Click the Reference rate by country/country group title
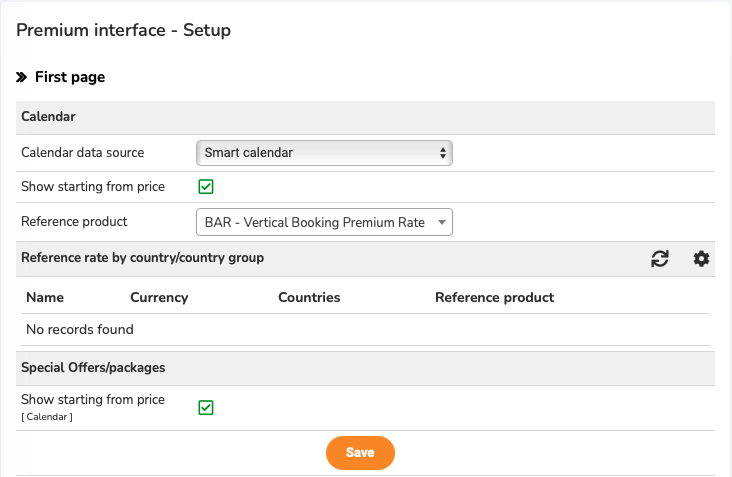The width and height of the screenshot is (732, 477). pyautogui.click(x=142, y=258)
